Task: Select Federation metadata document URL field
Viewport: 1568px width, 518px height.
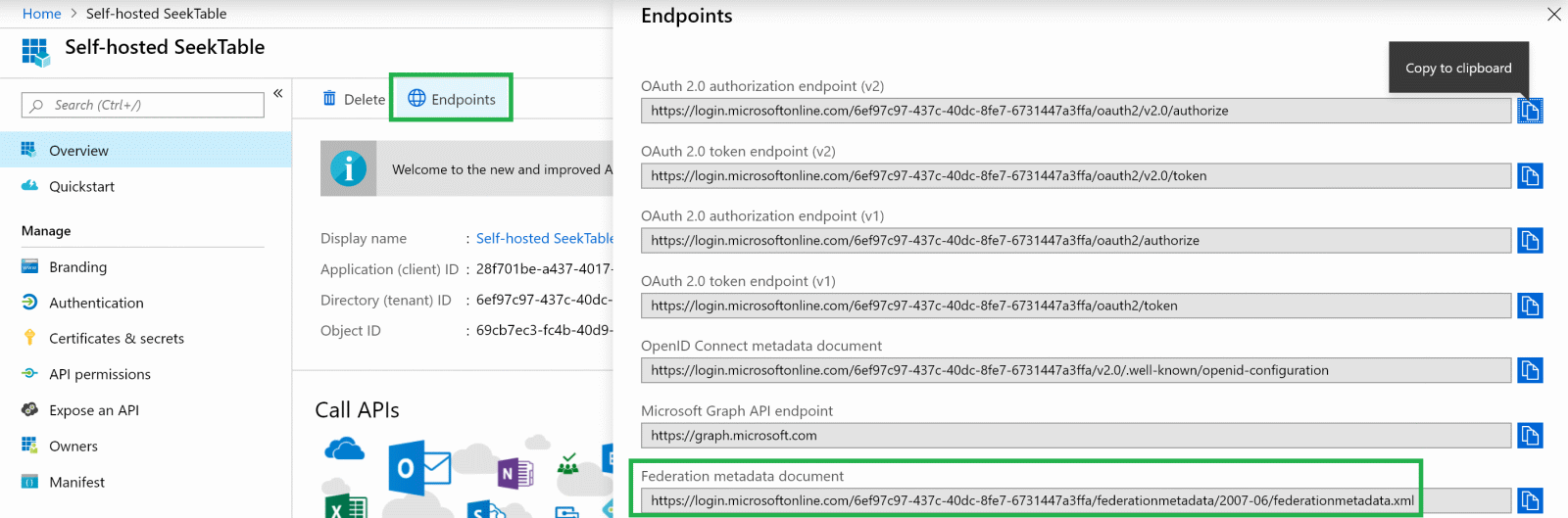Action: point(1076,500)
